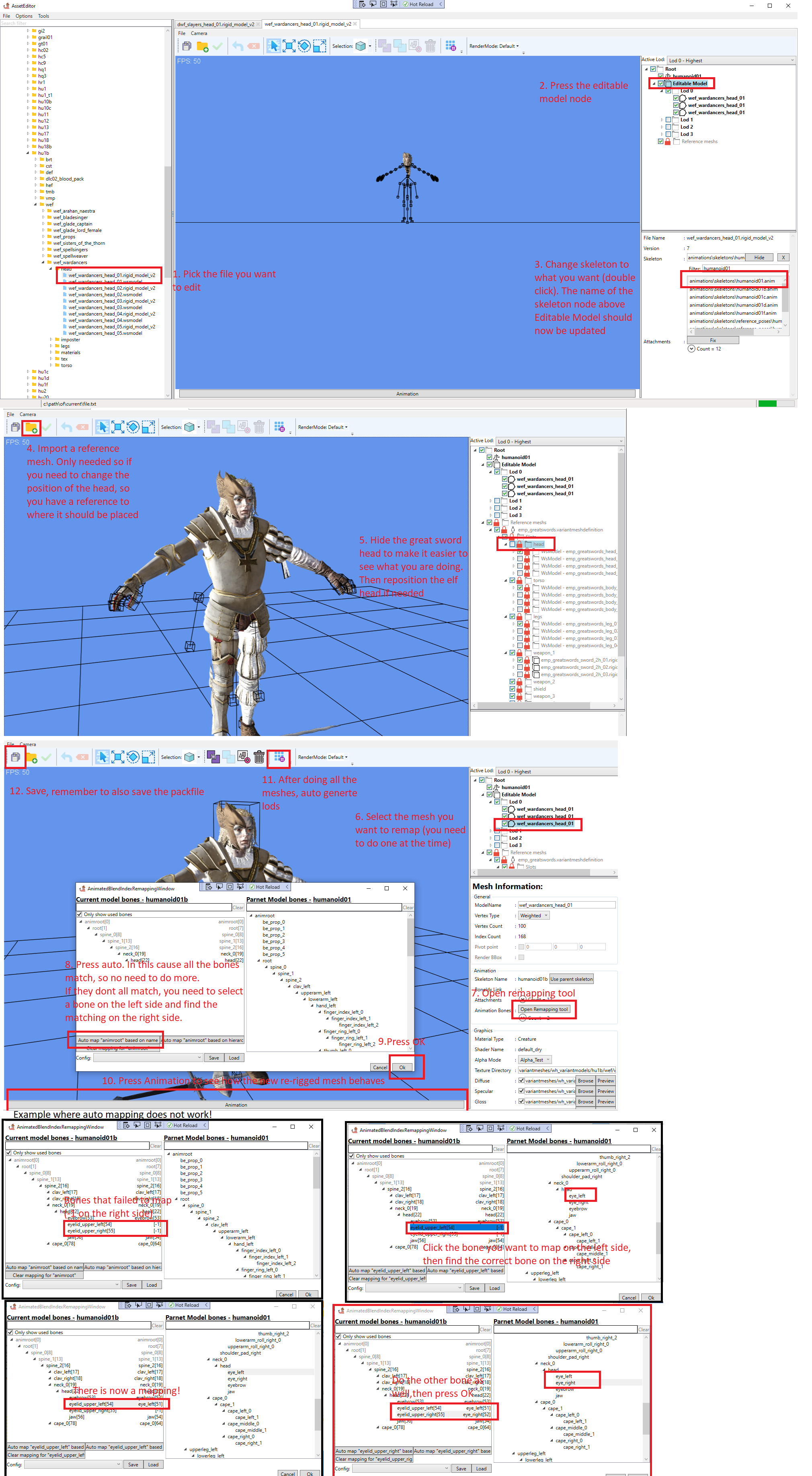Collapse the wef_wardancers folder in file tree
The width and height of the screenshot is (812, 1476).
(x=43, y=262)
